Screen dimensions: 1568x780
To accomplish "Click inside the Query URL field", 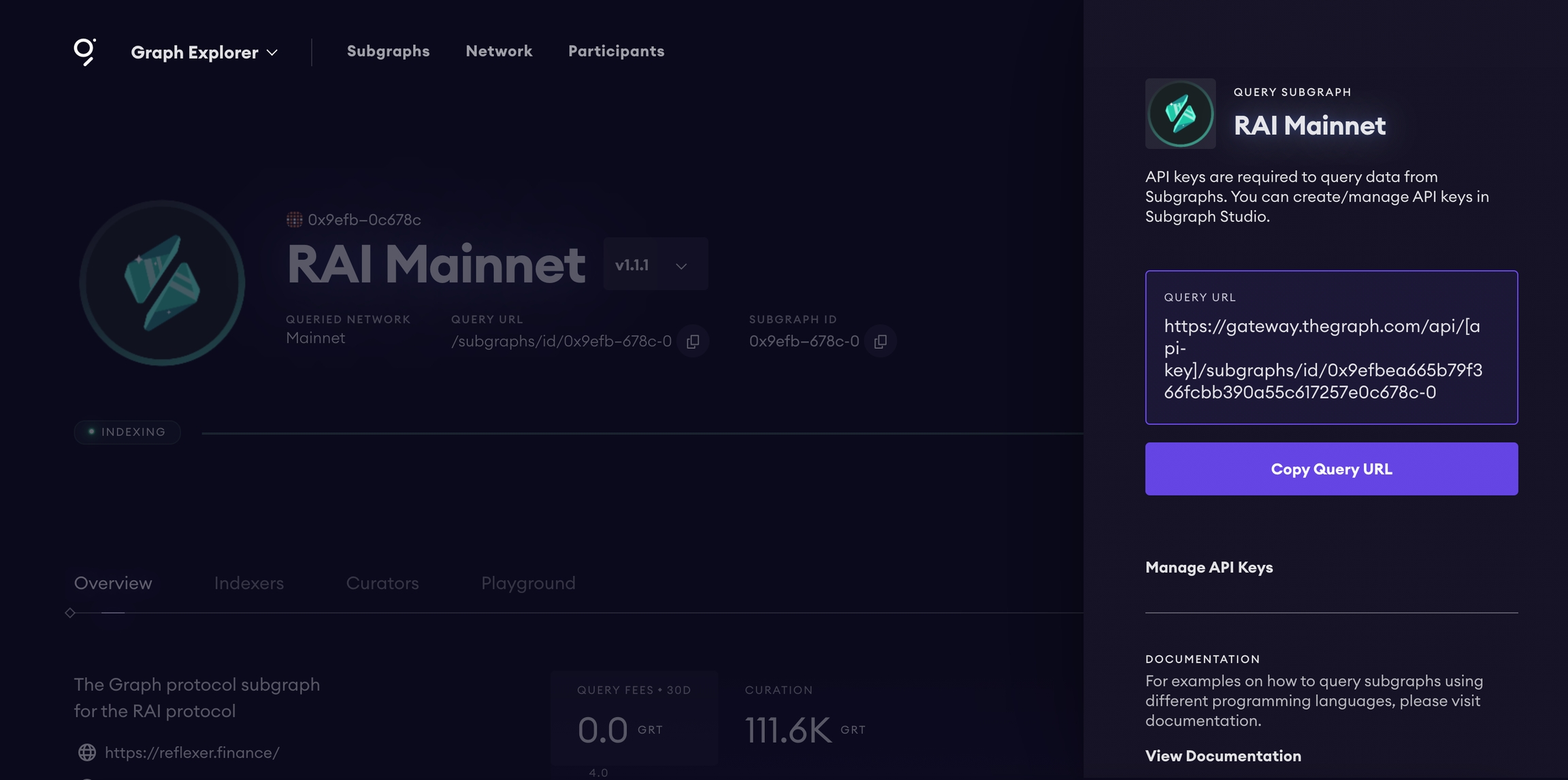I will pos(1330,359).
